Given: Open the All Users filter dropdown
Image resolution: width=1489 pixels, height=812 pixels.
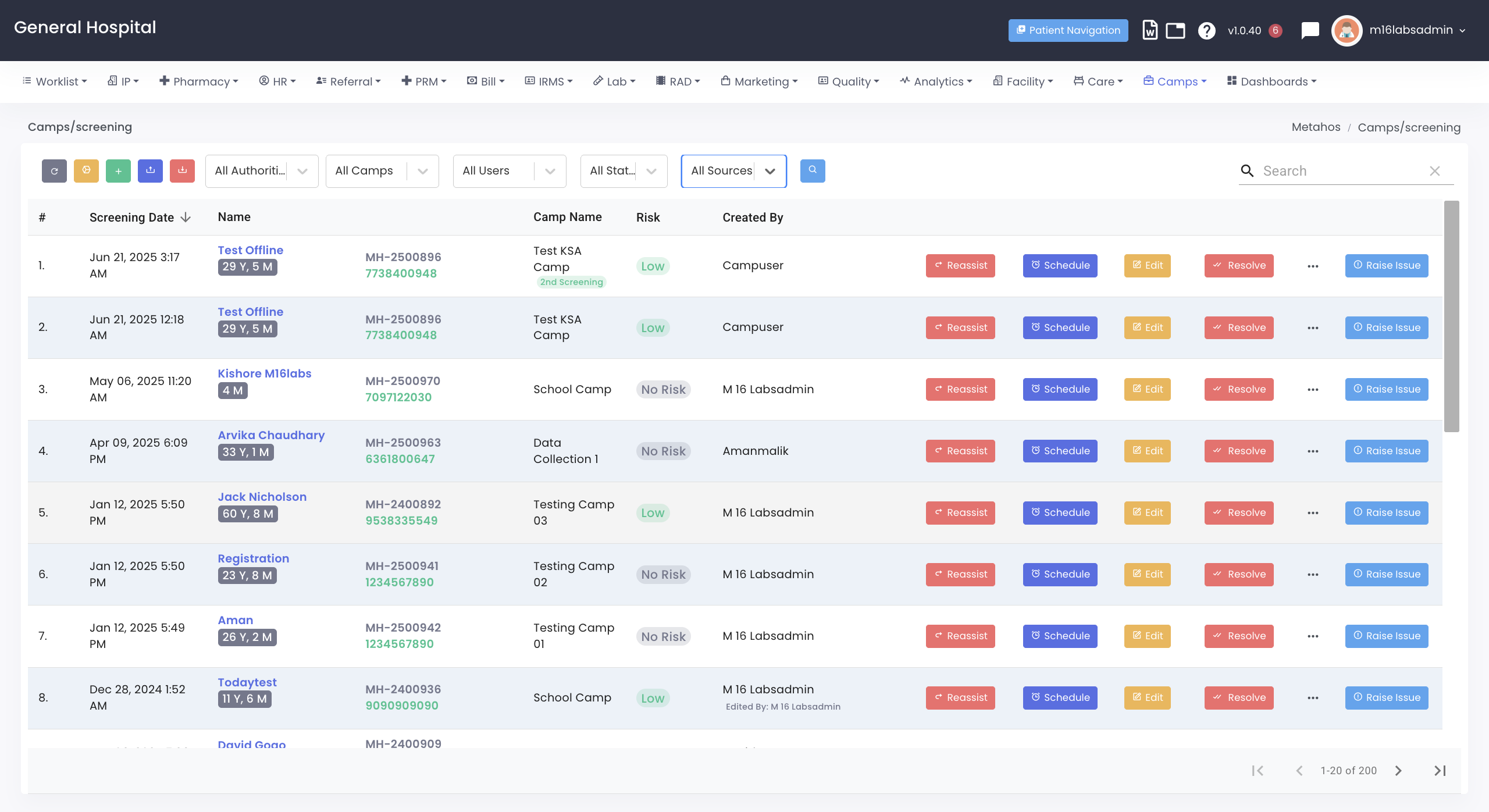Looking at the screenshot, I should (509, 171).
